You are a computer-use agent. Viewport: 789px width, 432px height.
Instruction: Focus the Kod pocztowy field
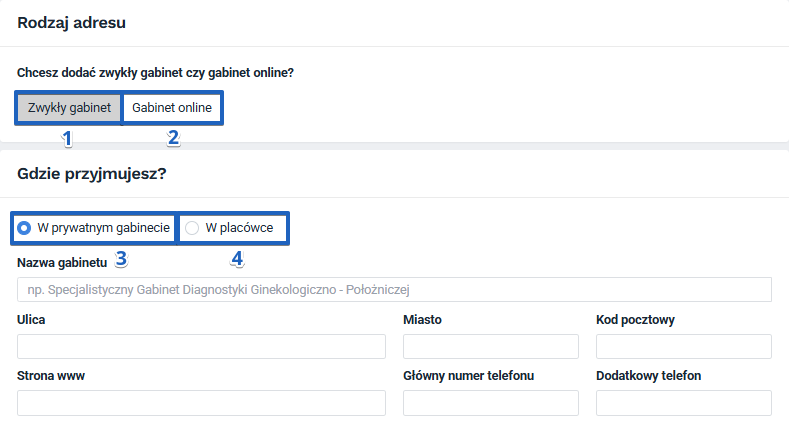pyautogui.click(x=683, y=346)
